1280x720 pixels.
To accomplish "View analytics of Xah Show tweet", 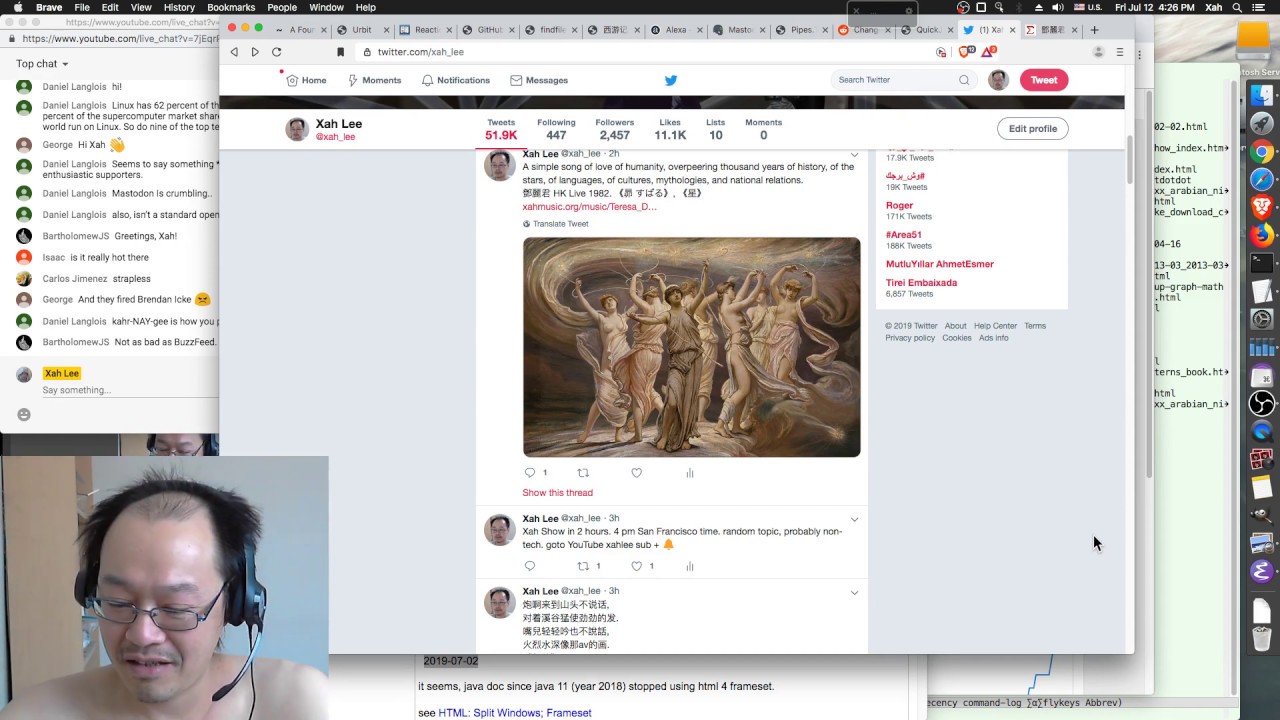I will [690, 566].
